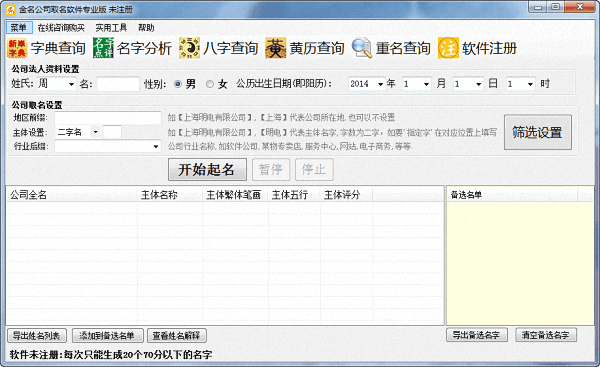
Task: Click the 软件注册 orange icon
Action: (448, 48)
